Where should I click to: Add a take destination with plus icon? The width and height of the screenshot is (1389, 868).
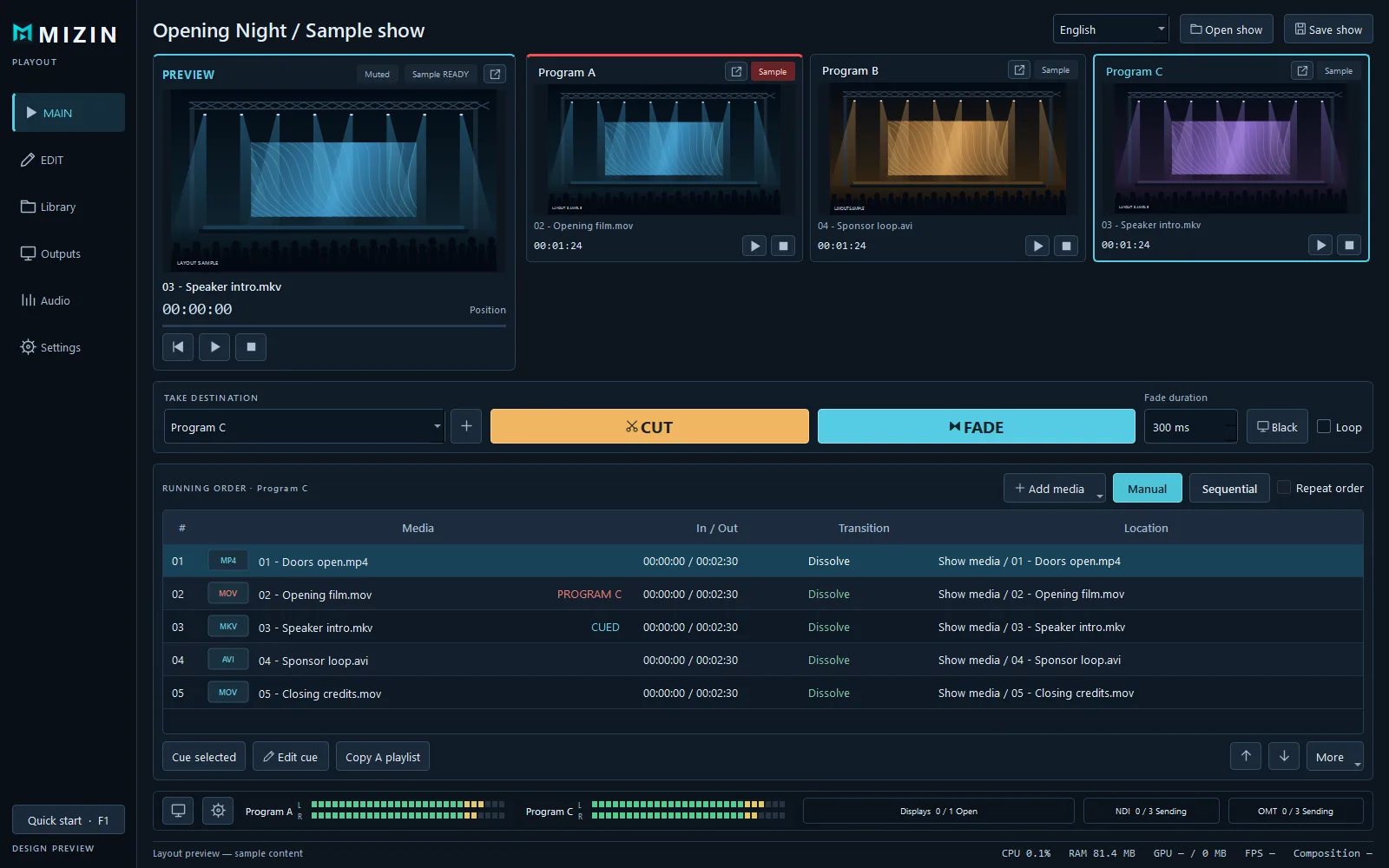466,426
